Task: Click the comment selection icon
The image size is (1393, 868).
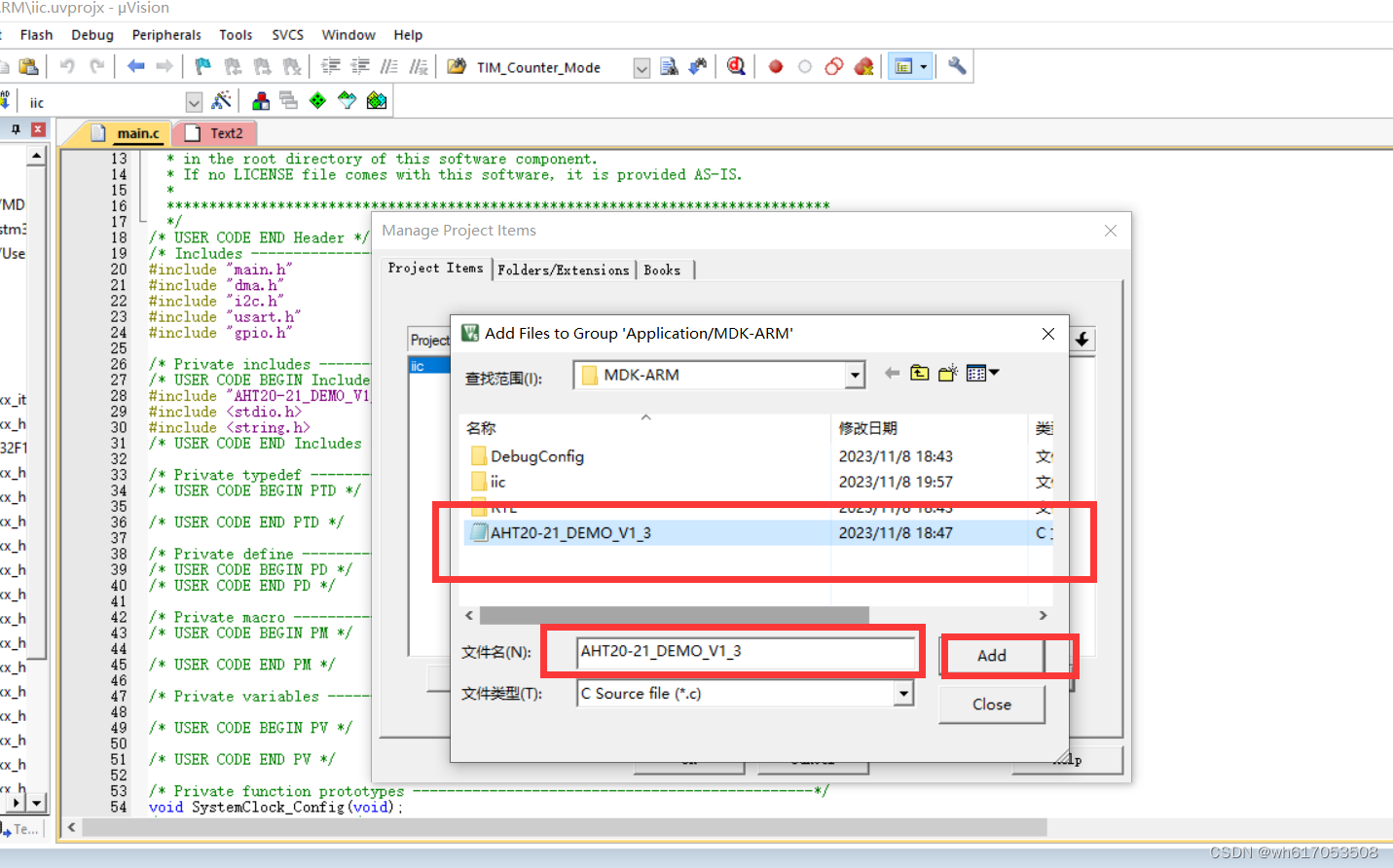Action: click(x=389, y=66)
